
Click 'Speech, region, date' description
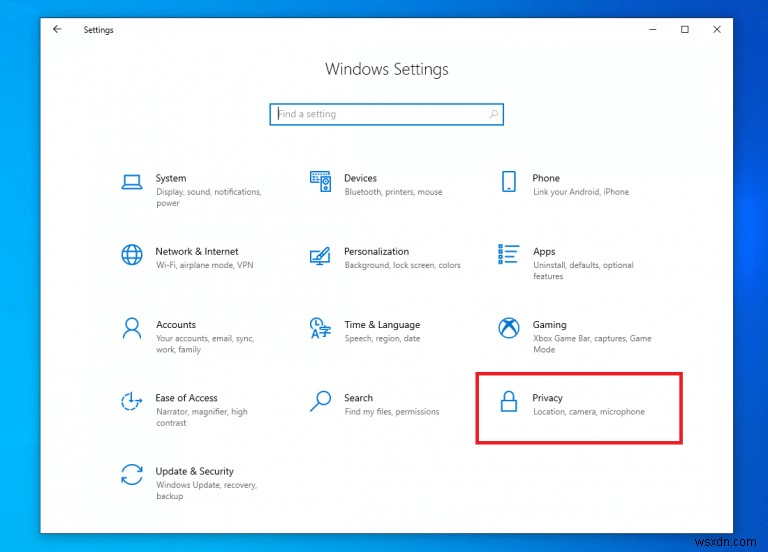point(383,338)
